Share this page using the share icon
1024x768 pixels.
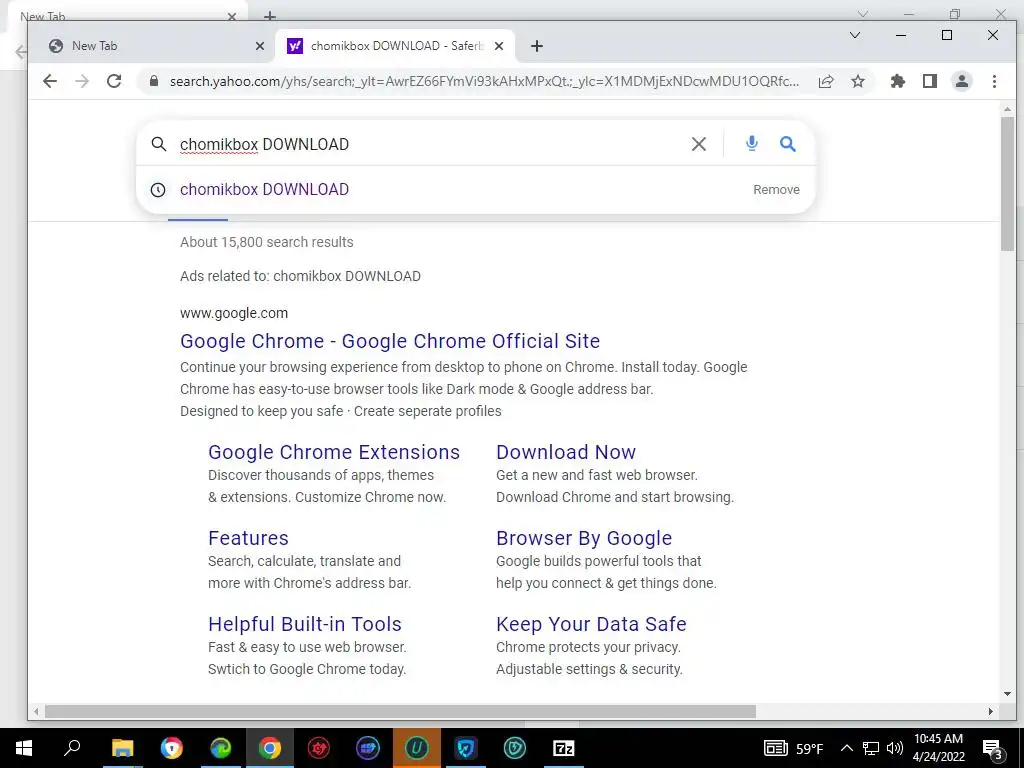[x=826, y=81]
